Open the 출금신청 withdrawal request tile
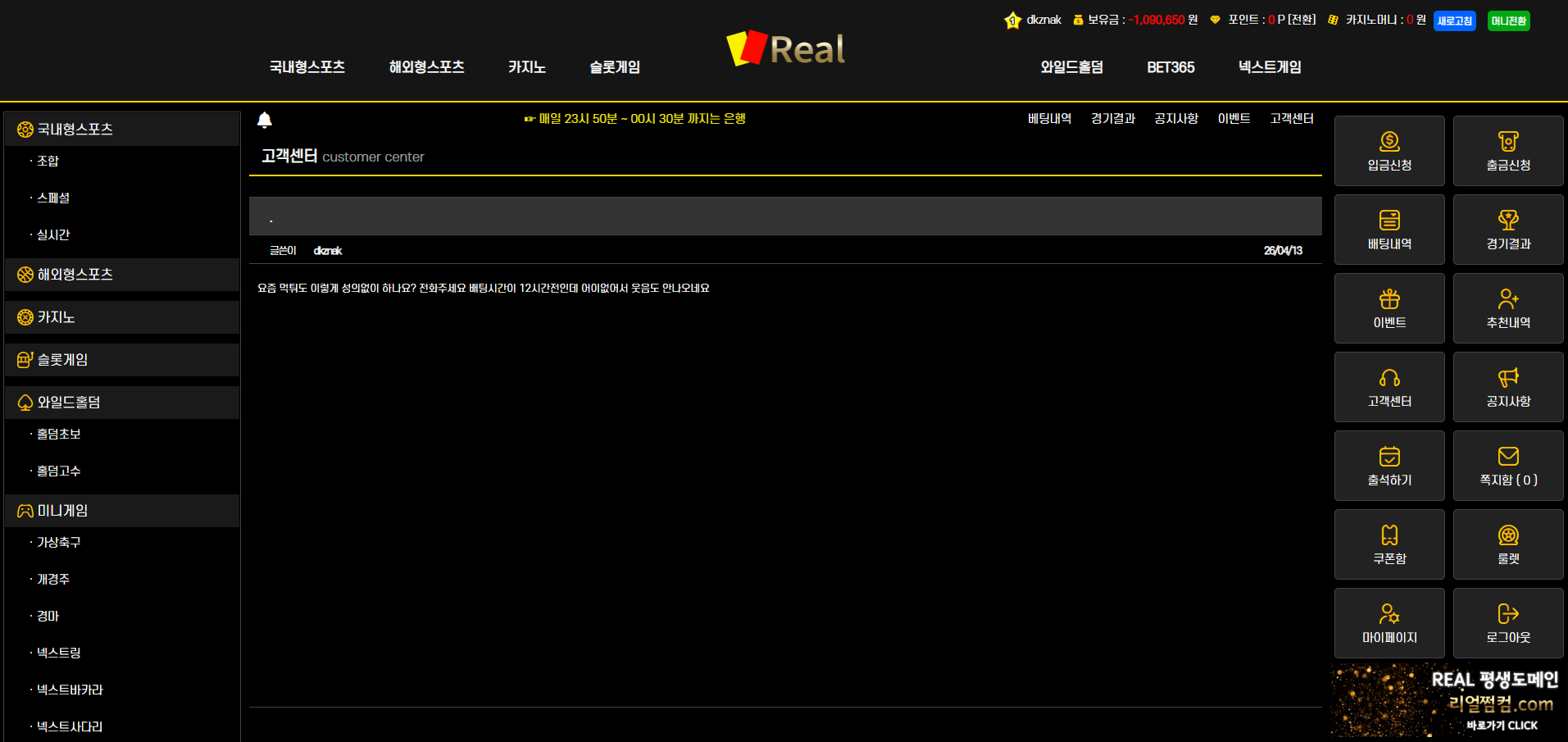Screen dimensions: 1568x742 1507,151
